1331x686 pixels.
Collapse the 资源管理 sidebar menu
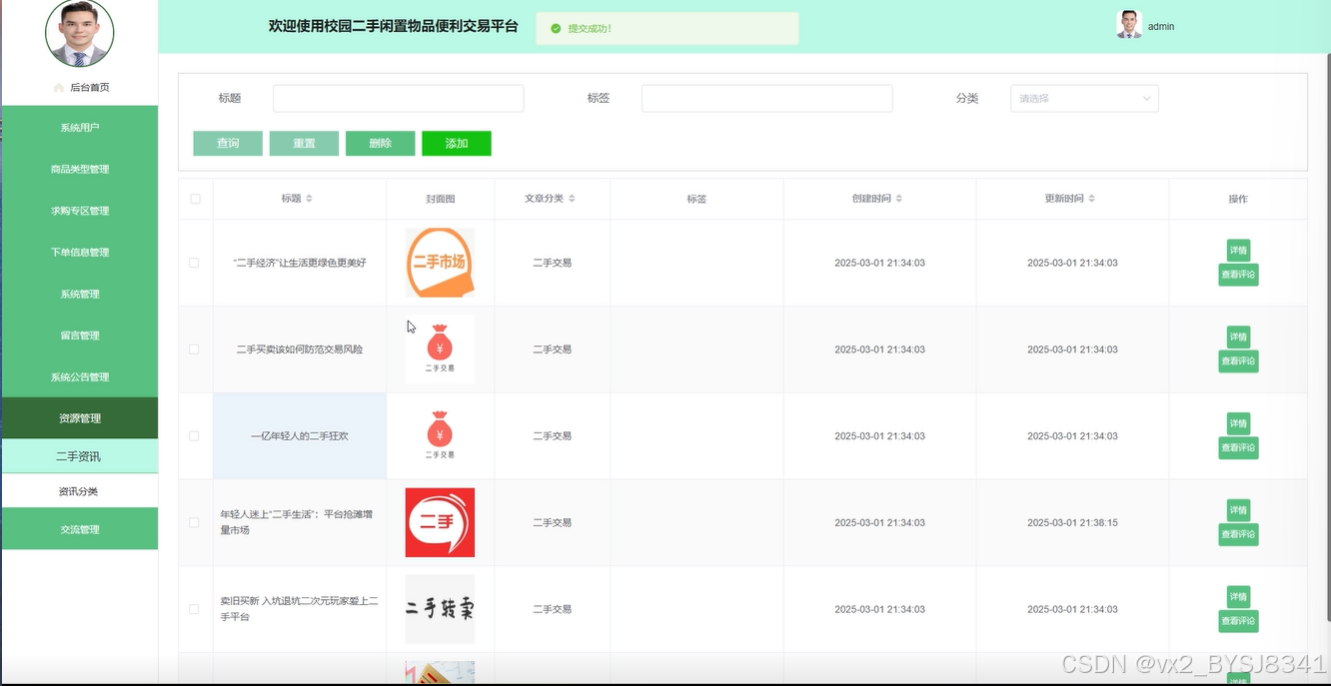click(80, 418)
